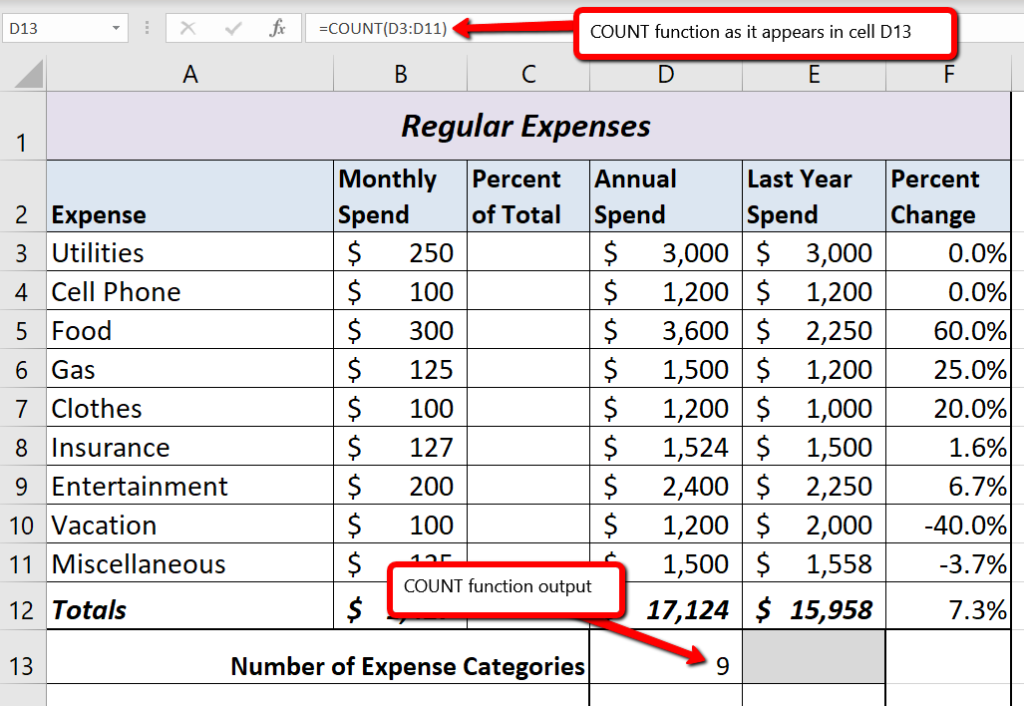Click Entertainment monthly spend 200

(x=400, y=485)
